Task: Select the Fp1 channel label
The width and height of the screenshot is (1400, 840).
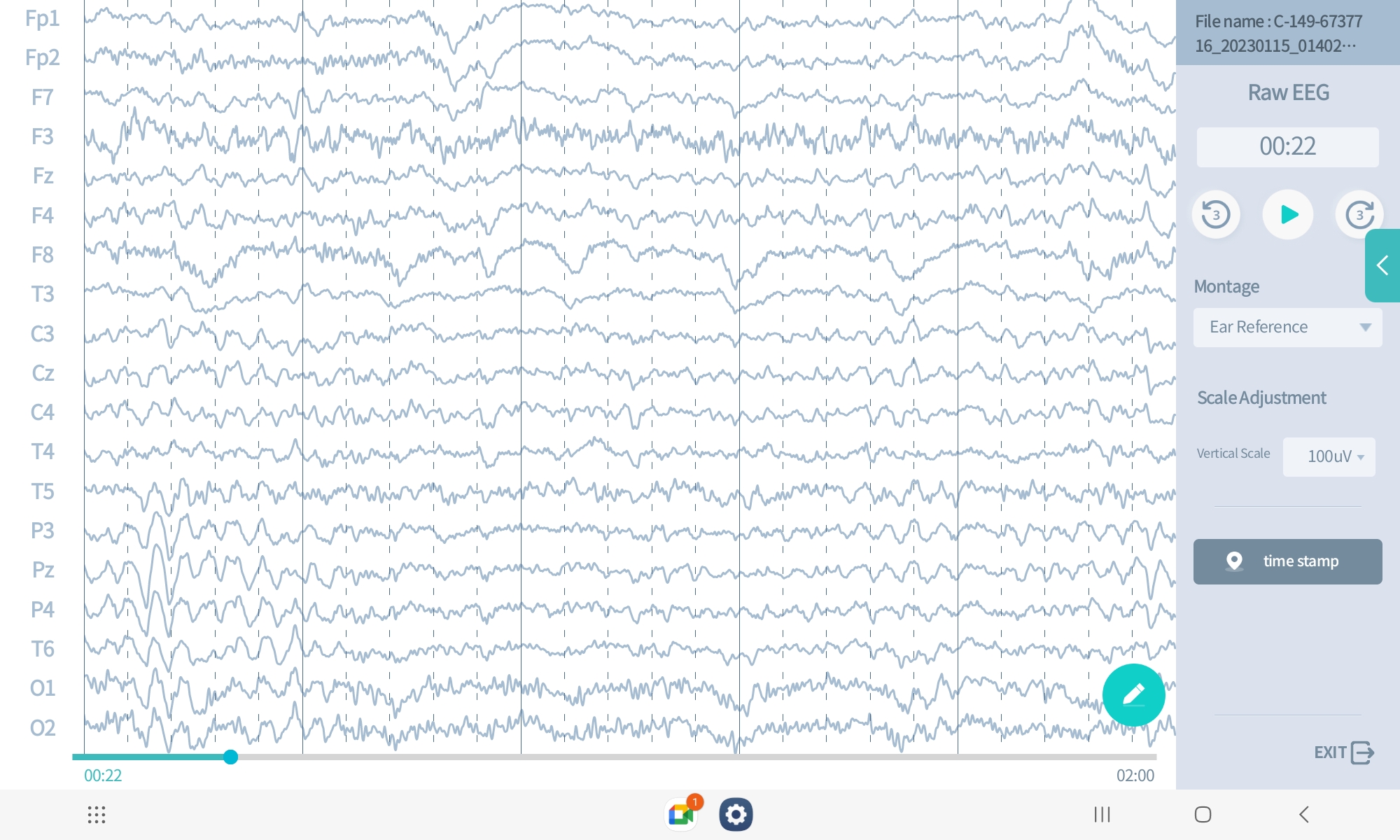Action: pos(42,18)
